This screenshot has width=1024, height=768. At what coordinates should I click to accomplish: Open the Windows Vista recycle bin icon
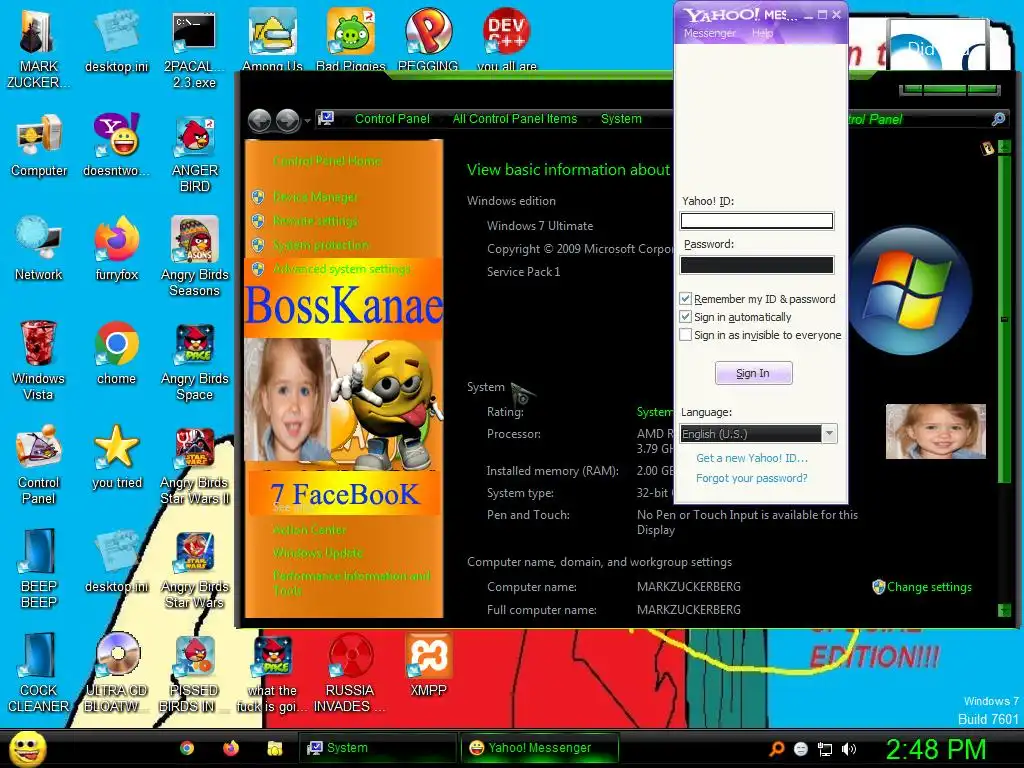[38, 360]
